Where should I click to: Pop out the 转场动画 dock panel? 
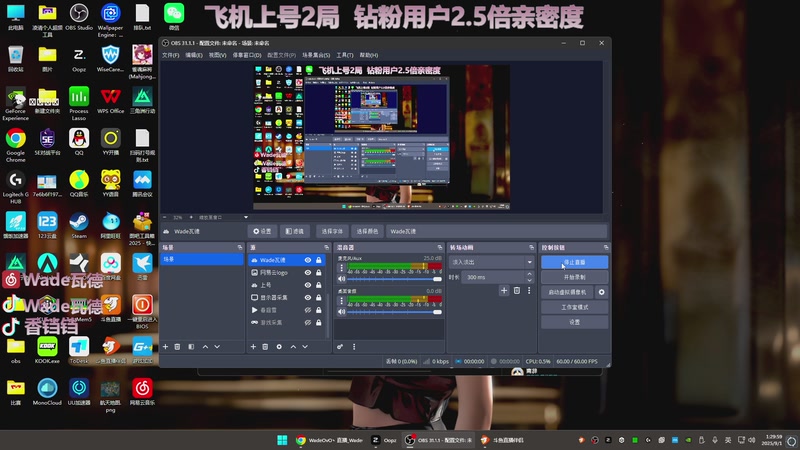[x=532, y=247]
